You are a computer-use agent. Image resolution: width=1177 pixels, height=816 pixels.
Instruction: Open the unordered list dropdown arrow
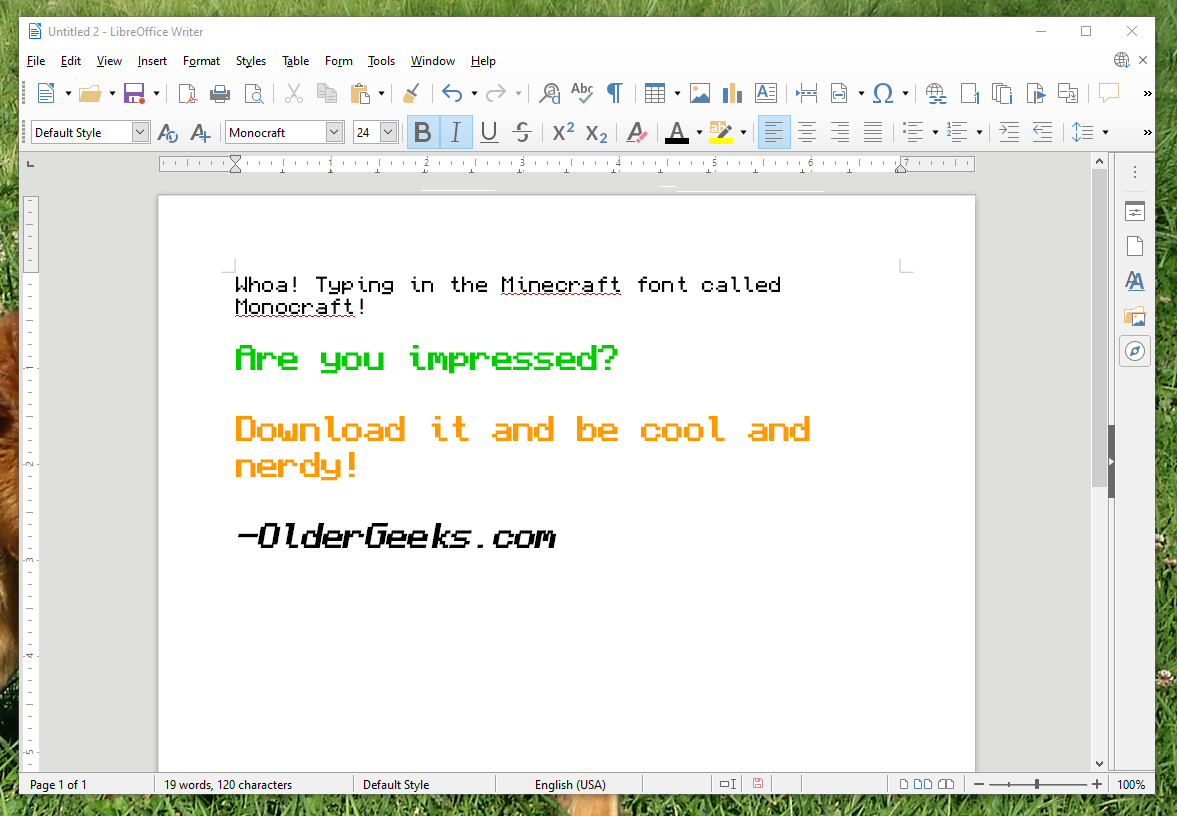coord(935,133)
